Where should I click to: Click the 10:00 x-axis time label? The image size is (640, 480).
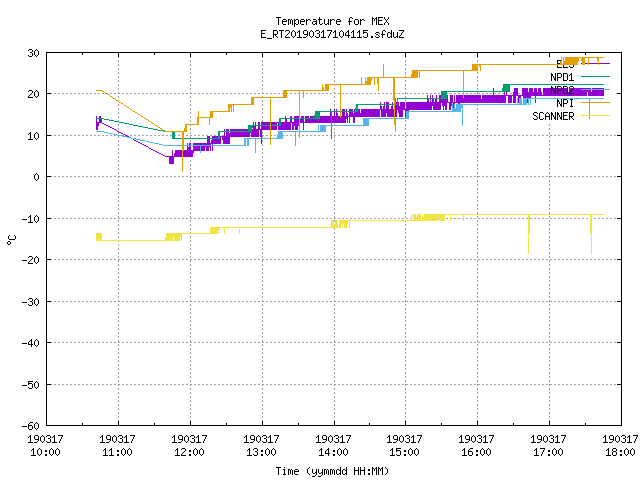pyautogui.click(x=46, y=452)
